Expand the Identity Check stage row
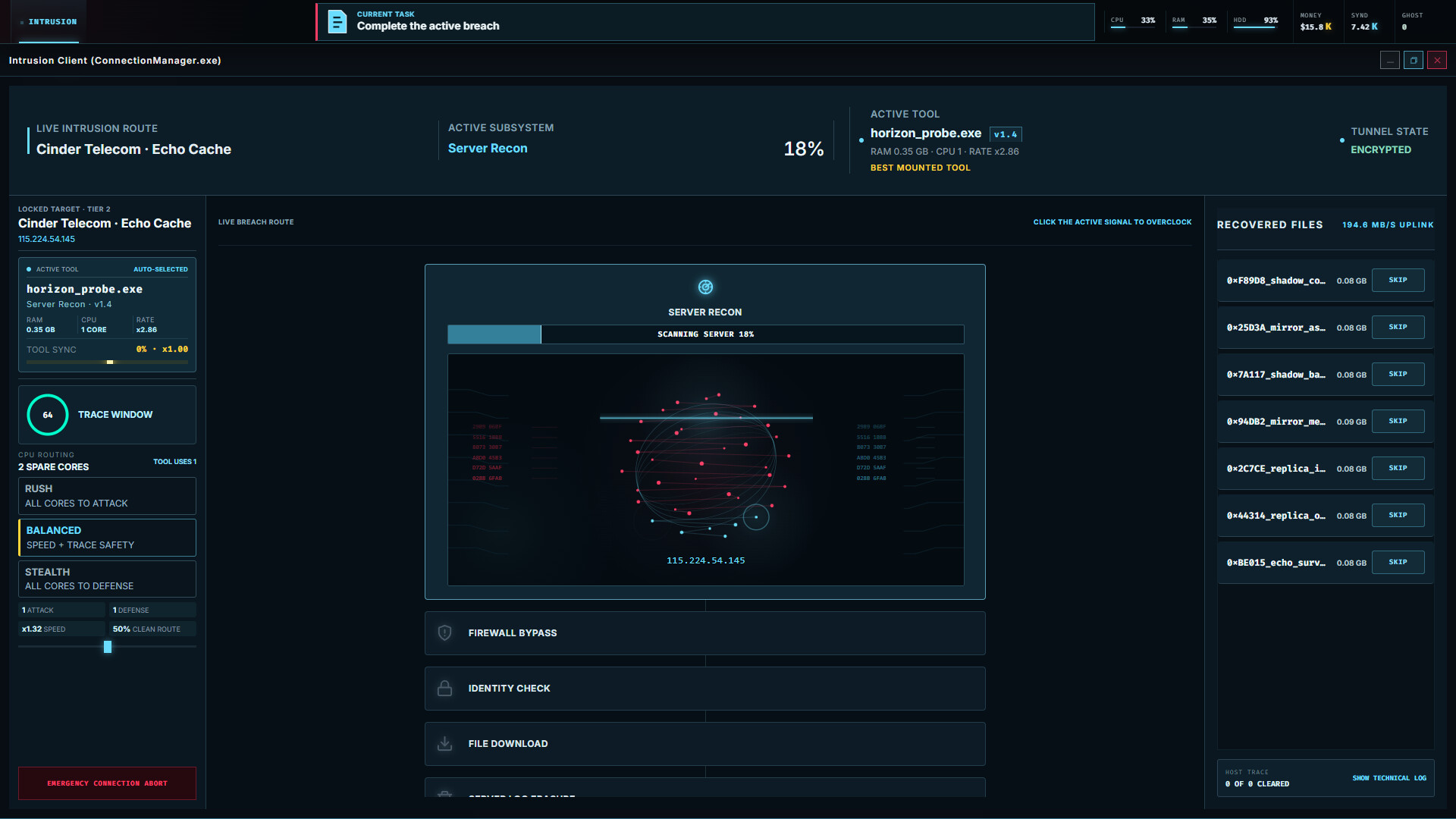Viewport: 1456px width, 819px height. tap(705, 689)
